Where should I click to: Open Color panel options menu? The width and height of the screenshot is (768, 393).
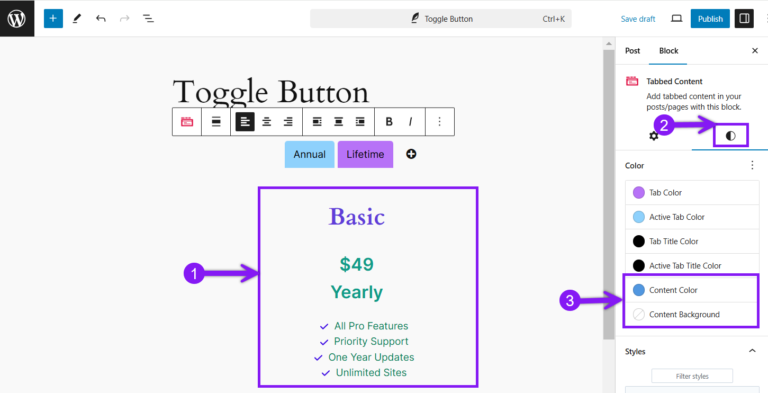pos(752,166)
